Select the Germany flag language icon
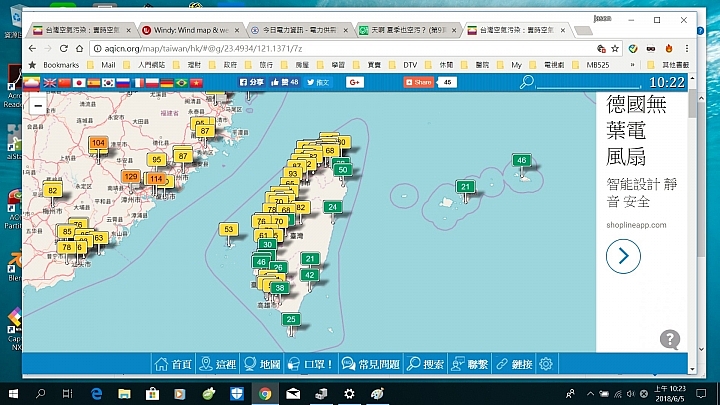Image resolution: width=720 pixels, height=405 pixels. click(x=167, y=83)
